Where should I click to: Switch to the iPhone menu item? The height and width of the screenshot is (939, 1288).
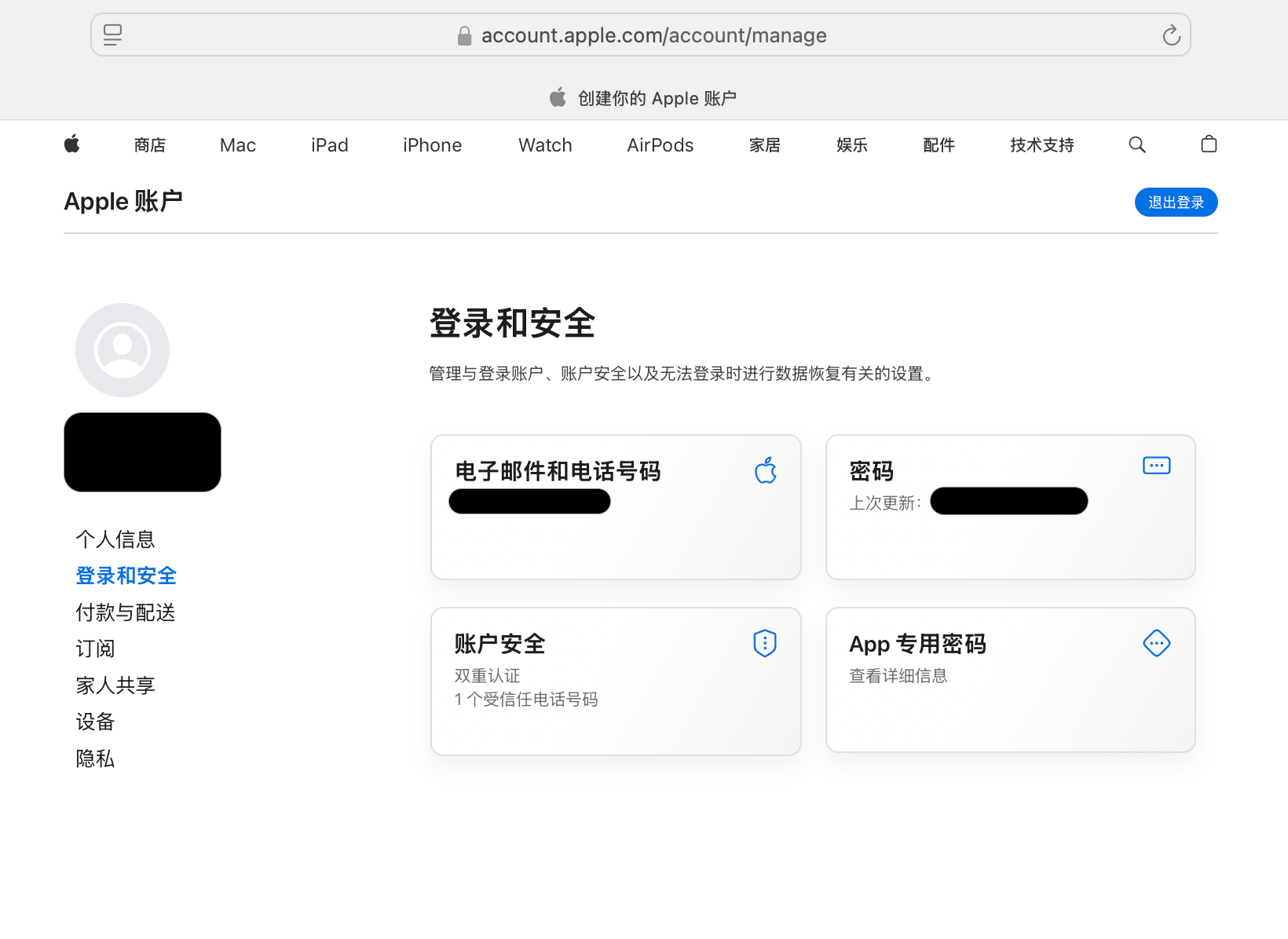(431, 144)
